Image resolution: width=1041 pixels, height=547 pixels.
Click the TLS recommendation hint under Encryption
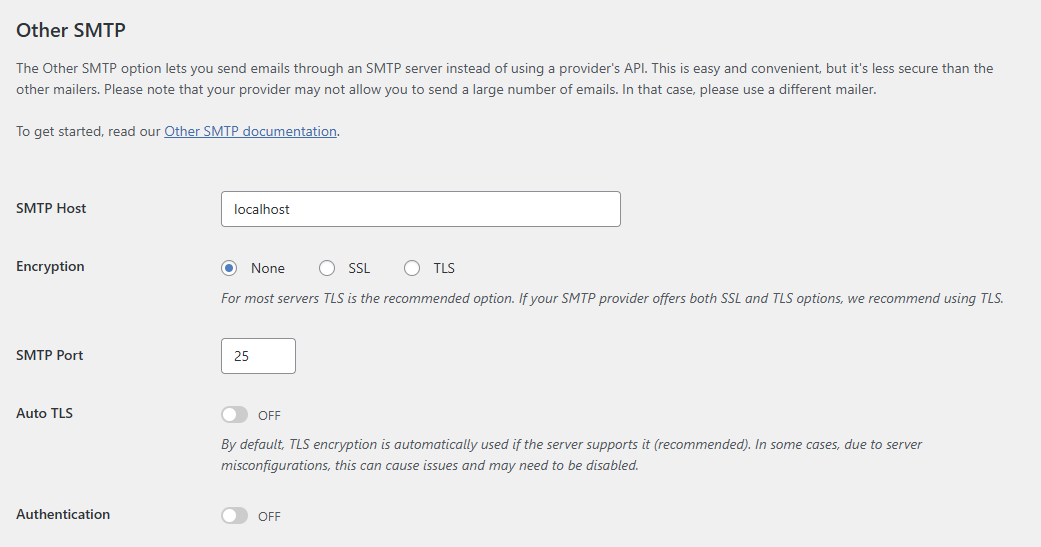pos(611,298)
